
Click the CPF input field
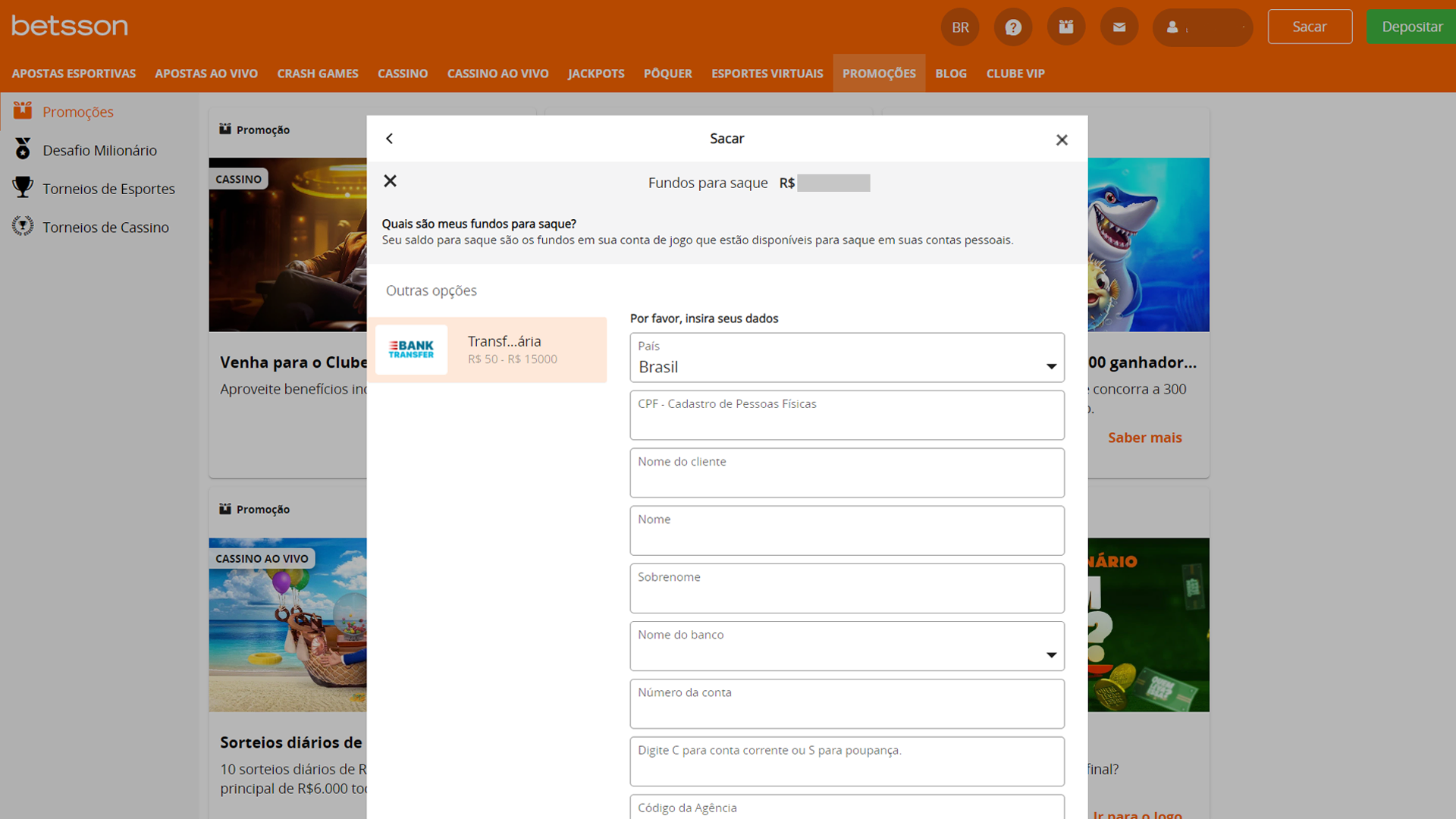(847, 416)
